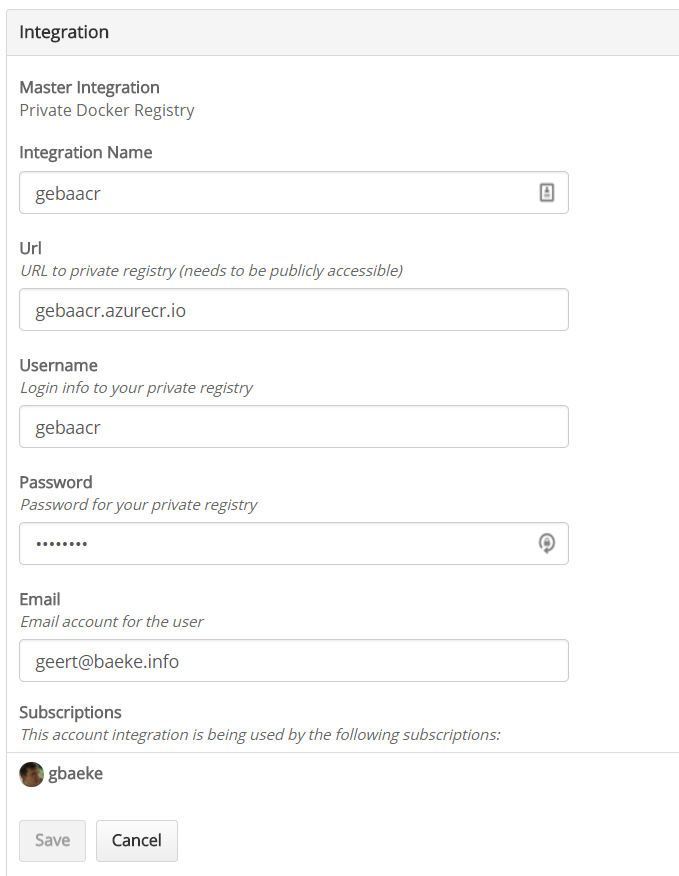679x876 pixels.
Task: Click the Integration Name label
Action: [86, 153]
